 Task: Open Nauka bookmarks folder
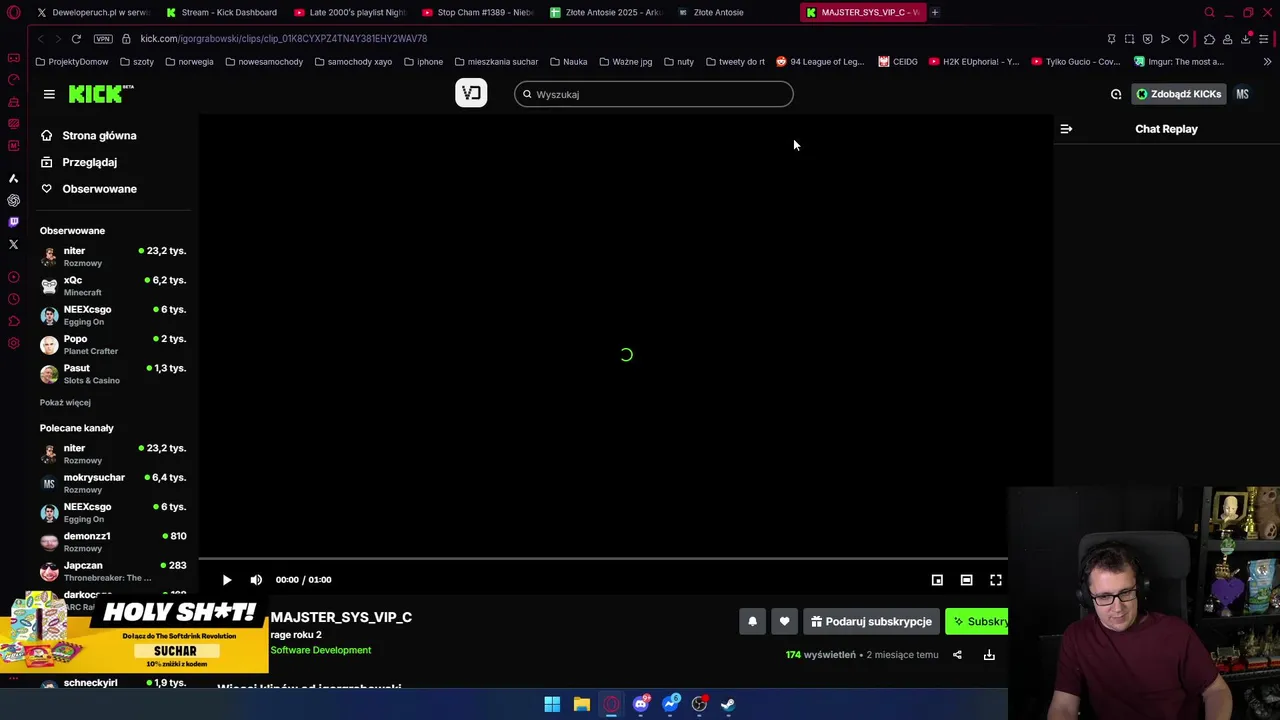[568, 61]
